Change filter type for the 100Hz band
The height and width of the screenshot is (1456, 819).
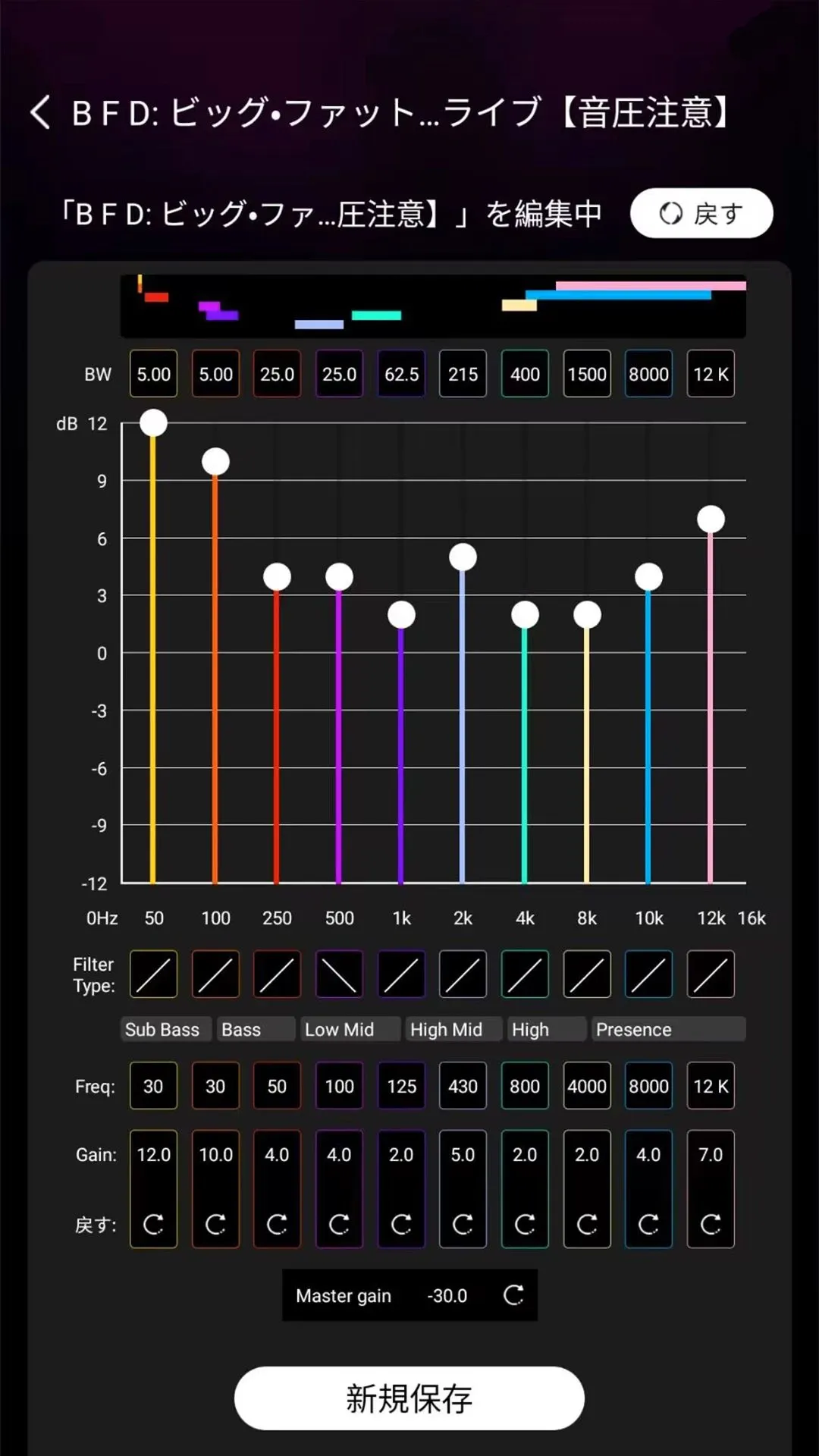[215, 974]
